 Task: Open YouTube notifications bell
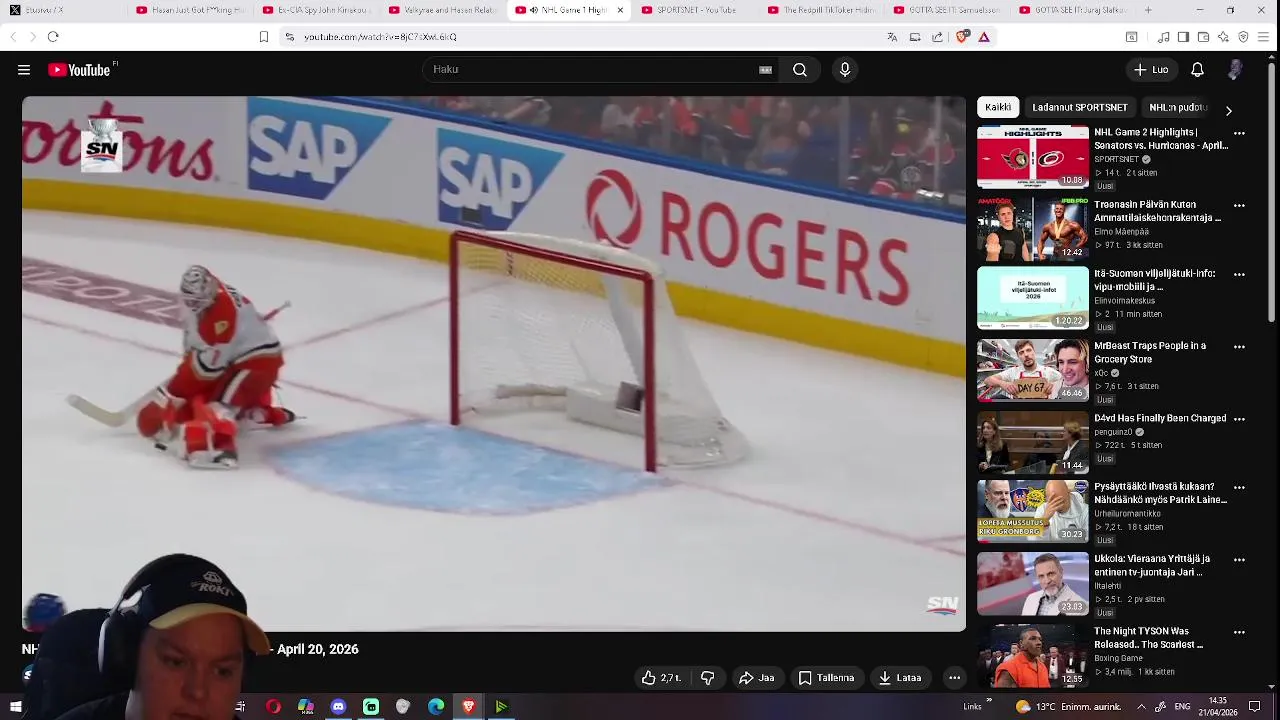[x=1197, y=70]
